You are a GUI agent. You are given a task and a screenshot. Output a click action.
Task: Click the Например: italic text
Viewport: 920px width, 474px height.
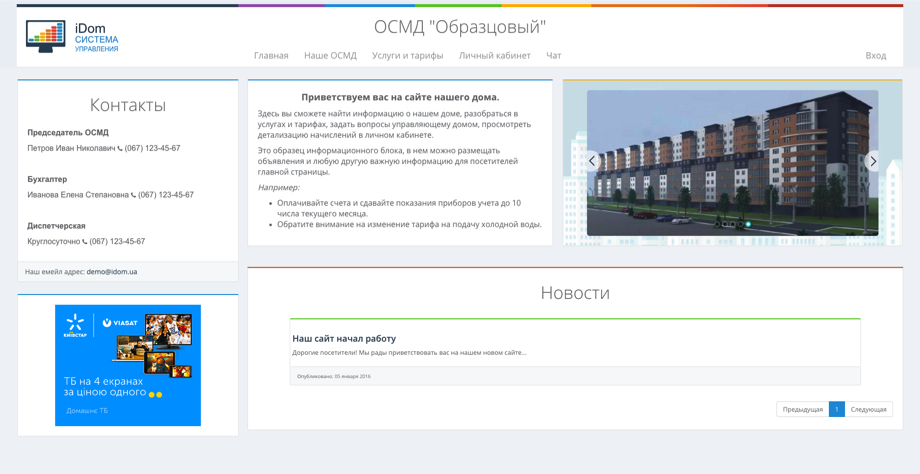(279, 188)
